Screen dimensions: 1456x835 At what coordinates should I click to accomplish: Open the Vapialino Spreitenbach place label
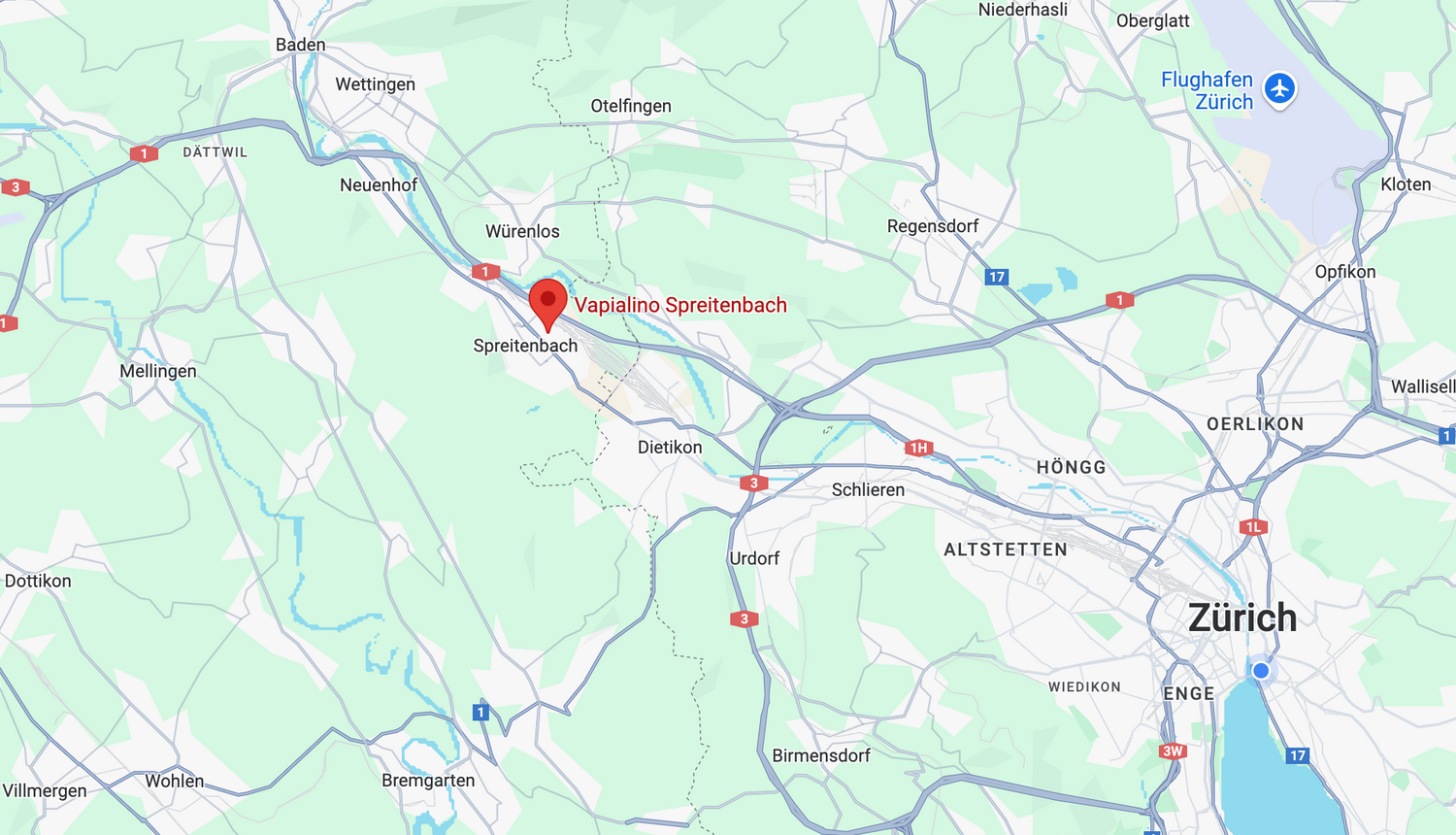[680, 305]
